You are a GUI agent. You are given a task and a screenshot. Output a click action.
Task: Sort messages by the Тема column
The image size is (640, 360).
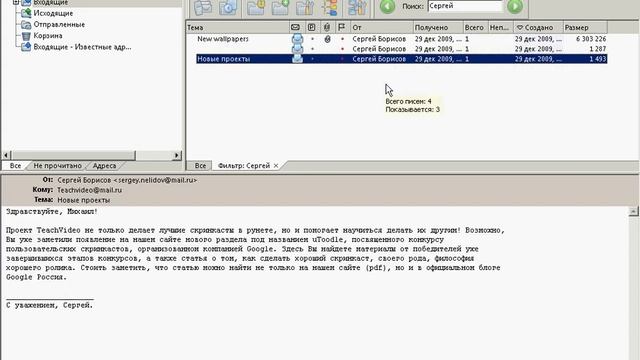click(238, 27)
